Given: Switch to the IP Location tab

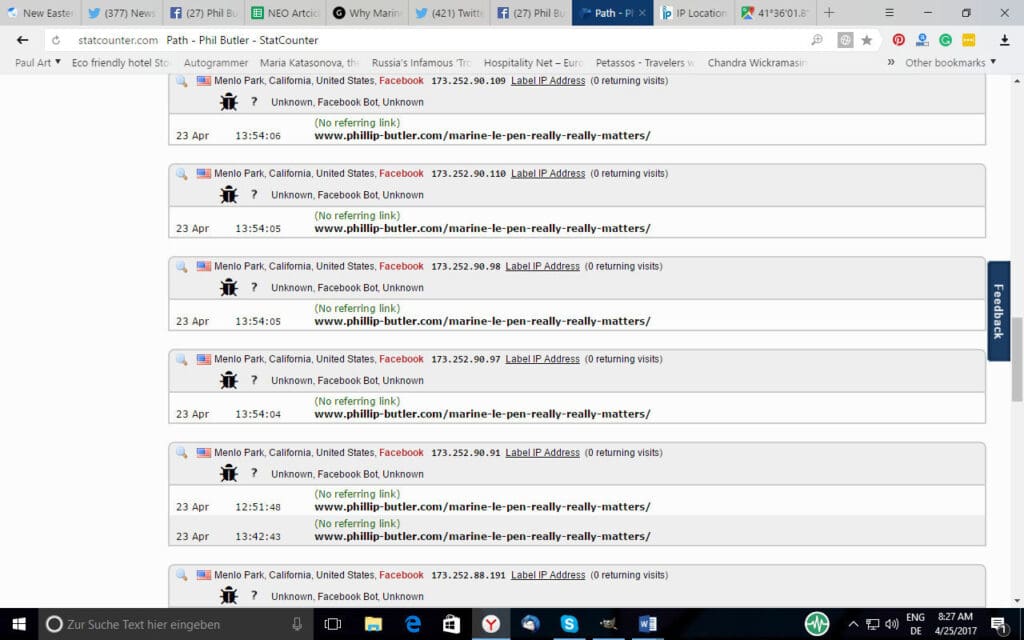Looking at the screenshot, I should [693, 13].
